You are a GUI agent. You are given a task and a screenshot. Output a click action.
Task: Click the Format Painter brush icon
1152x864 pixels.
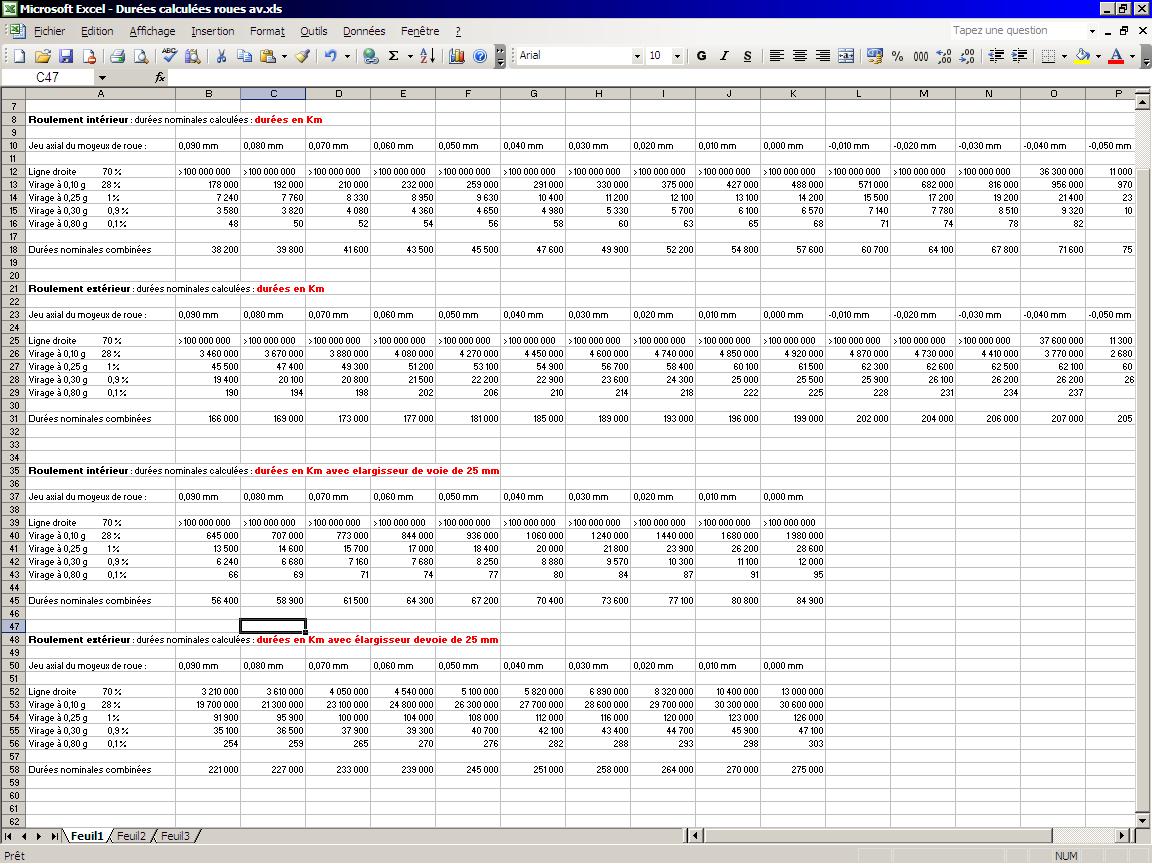coord(302,56)
